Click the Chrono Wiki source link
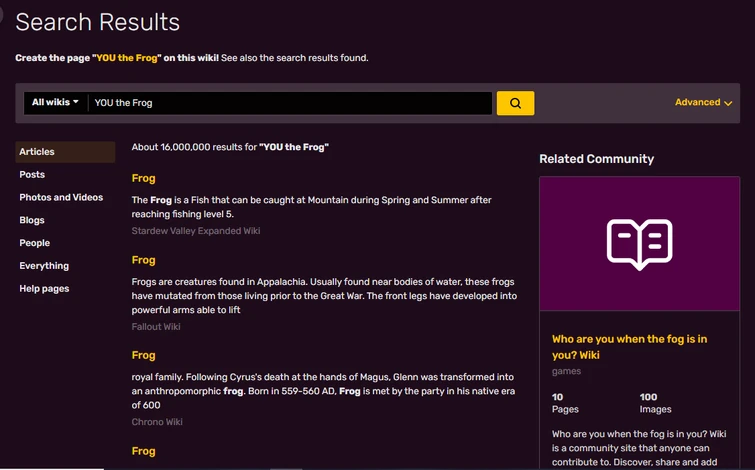Screen dimensions: 755x470 (x=156, y=422)
